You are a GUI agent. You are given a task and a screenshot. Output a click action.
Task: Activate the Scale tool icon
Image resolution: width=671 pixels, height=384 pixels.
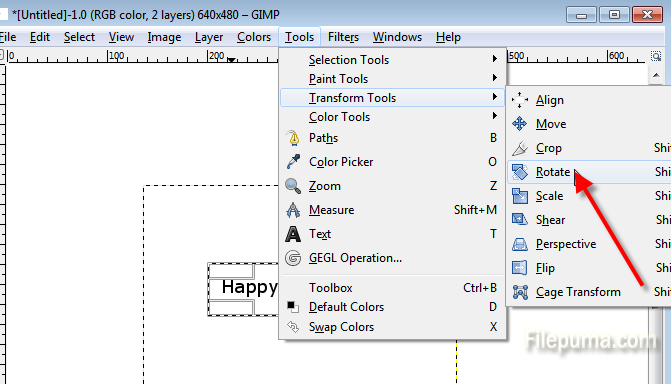(x=520, y=196)
